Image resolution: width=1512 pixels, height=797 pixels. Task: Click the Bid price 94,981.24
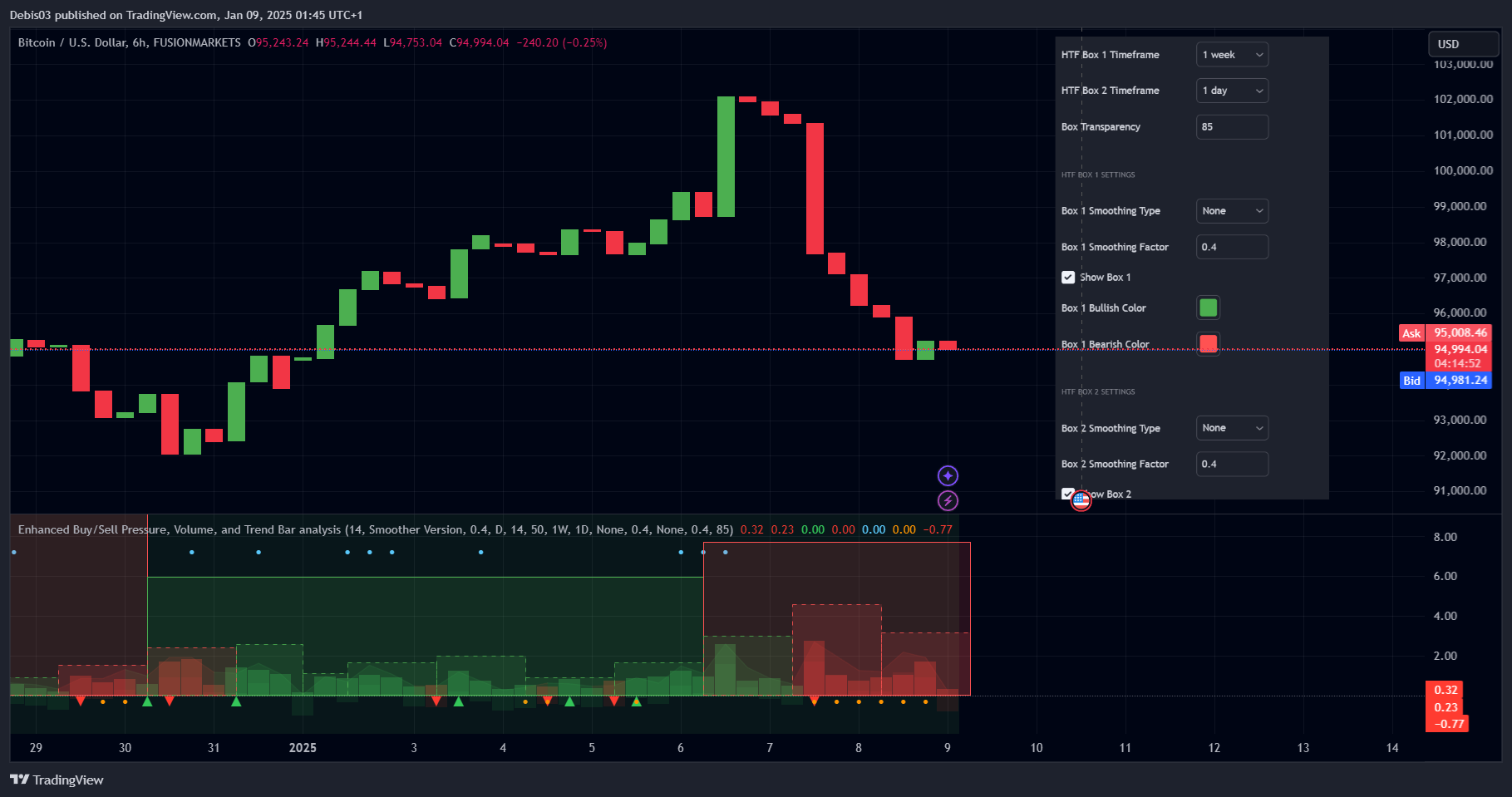point(1460,381)
